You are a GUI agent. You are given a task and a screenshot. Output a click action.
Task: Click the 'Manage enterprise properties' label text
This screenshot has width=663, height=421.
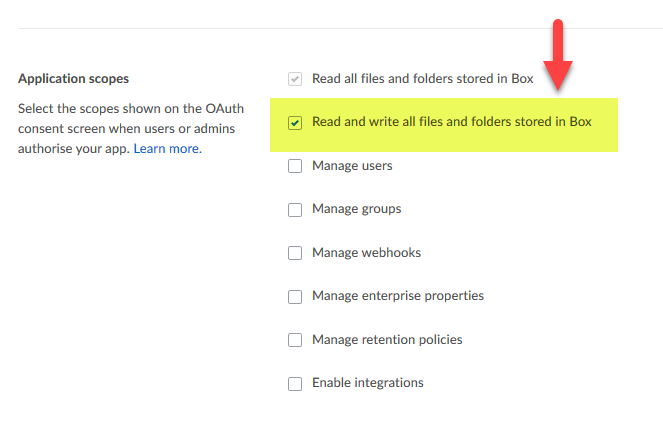(x=398, y=296)
